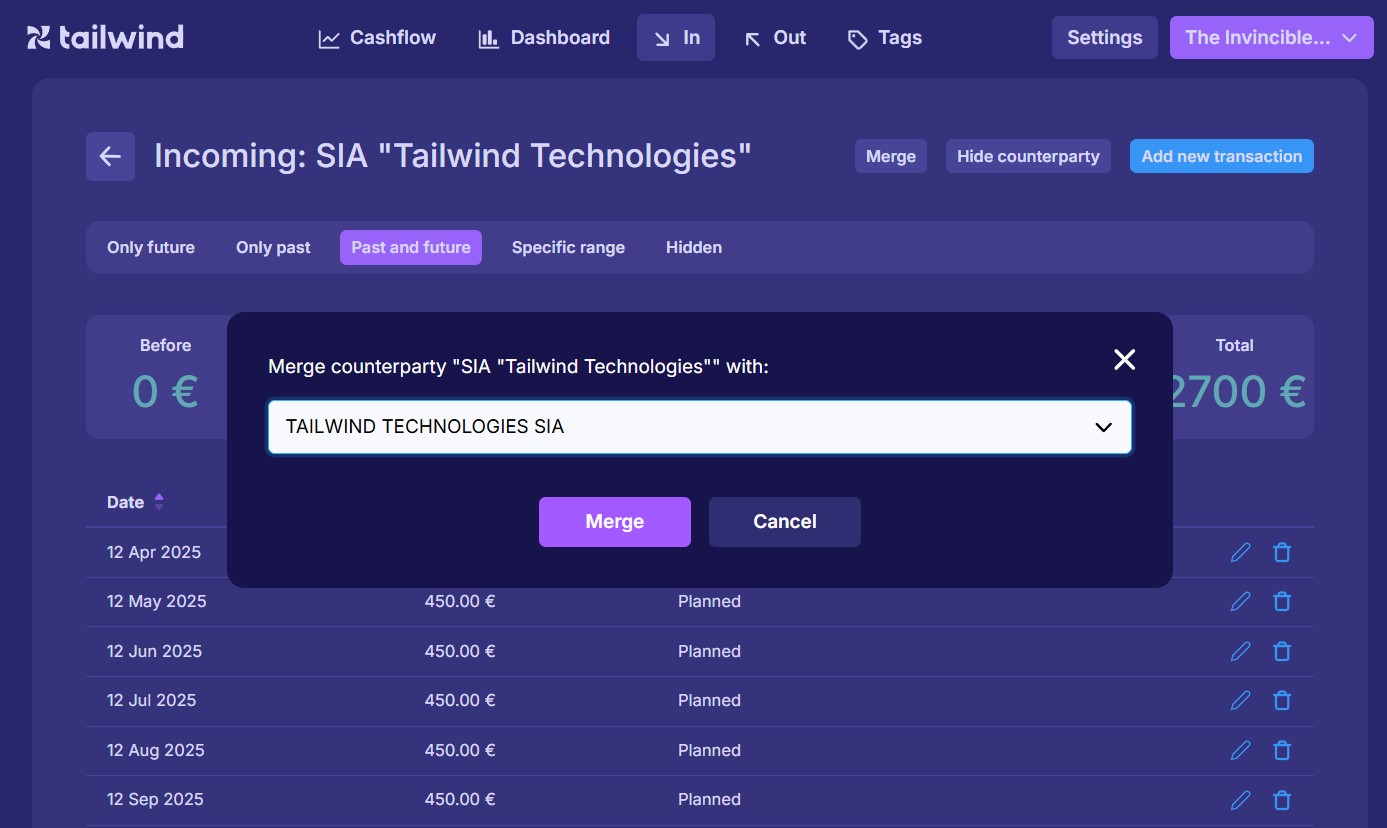Click the back arrow button
1387x828 pixels.
point(110,156)
